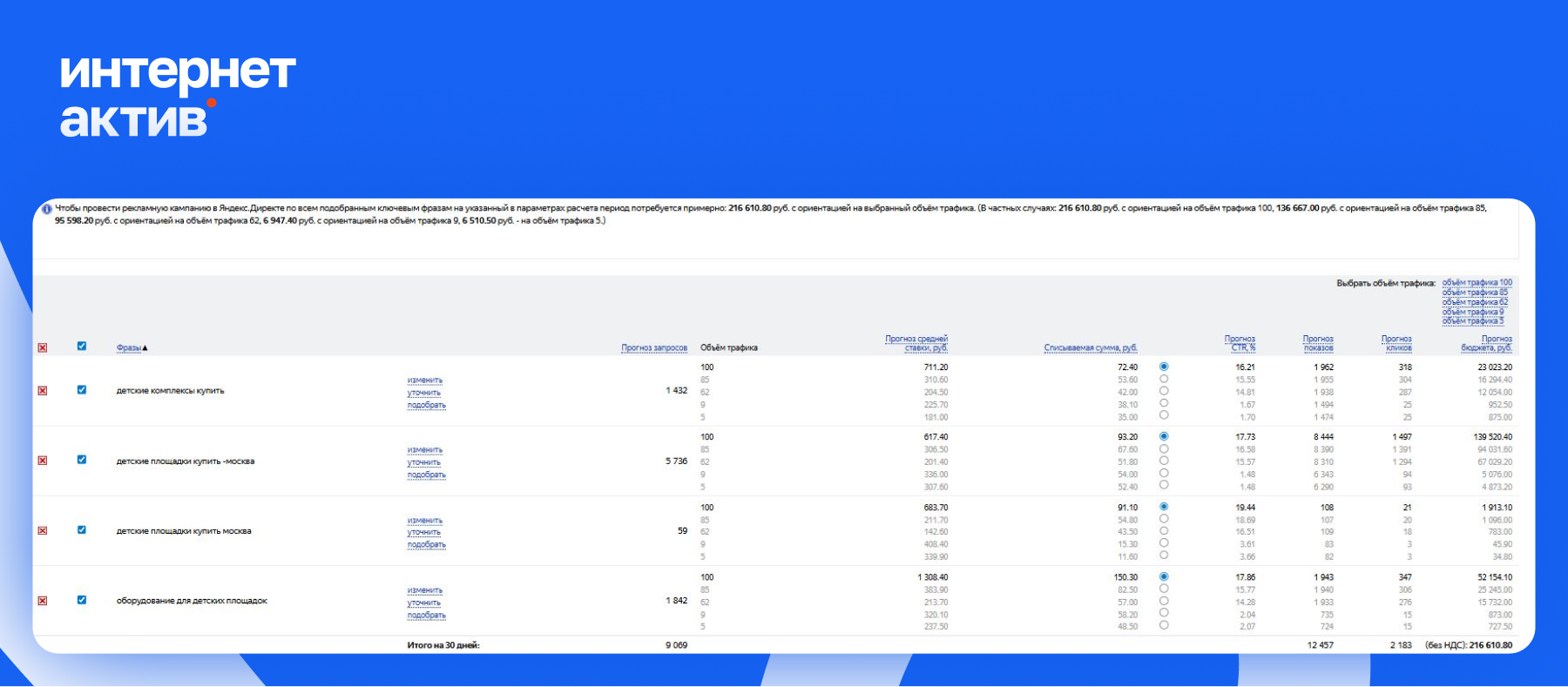
Task: Select traffic volume 85 radio for "детские комплексы купить"
Action: click(x=1164, y=379)
